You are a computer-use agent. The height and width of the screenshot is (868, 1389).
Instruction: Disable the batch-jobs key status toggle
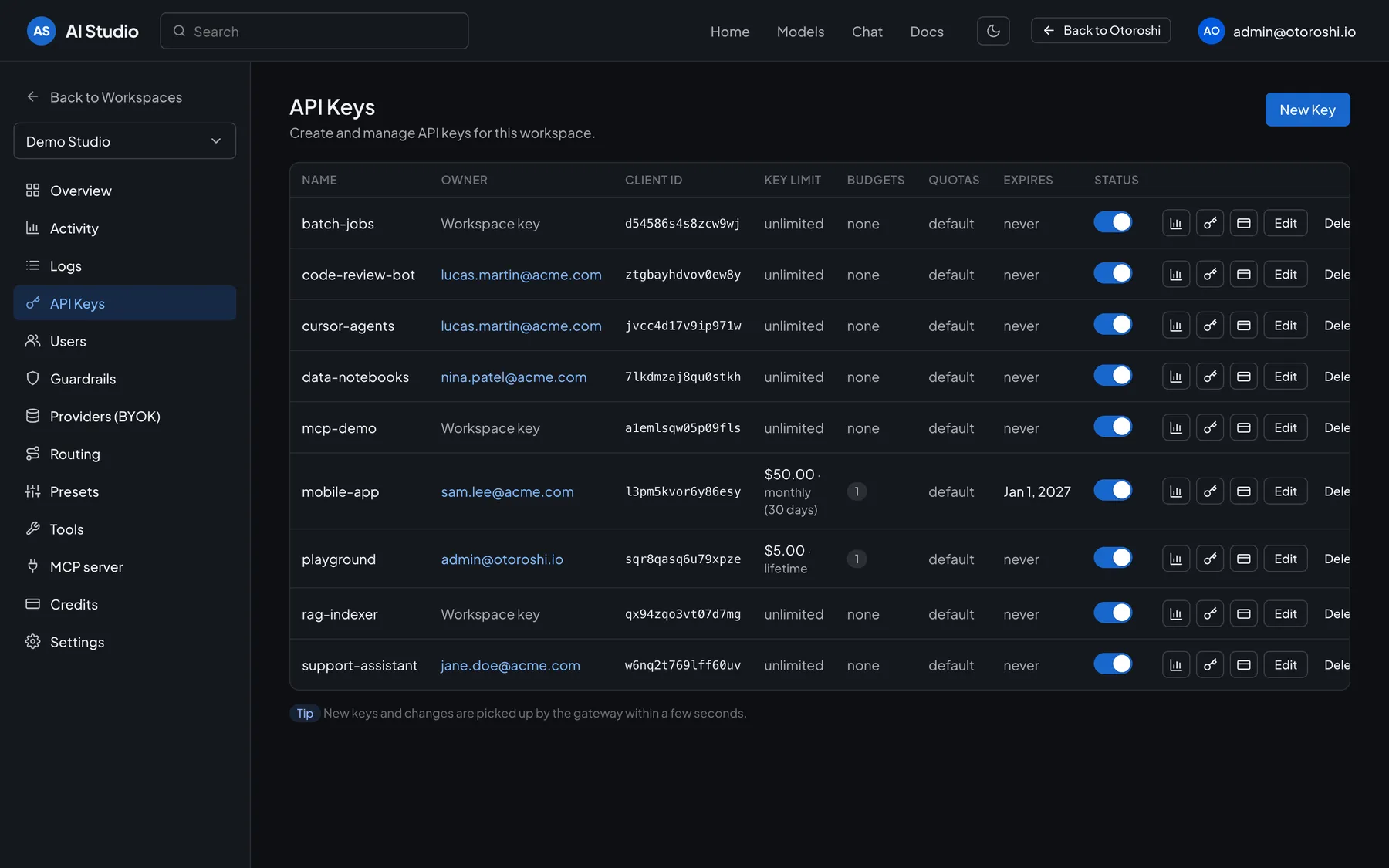click(x=1113, y=222)
